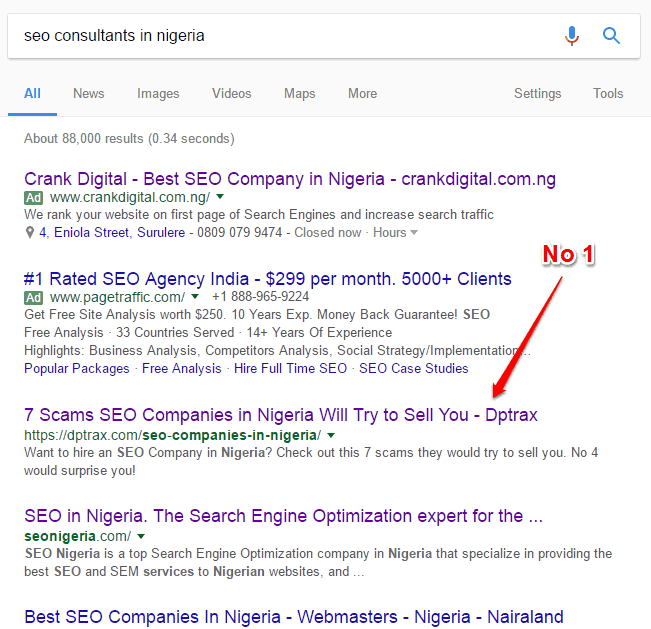Image resolution: width=651 pixels, height=629 pixels.
Task: Switch to the News tab
Action: coord(88,94)
